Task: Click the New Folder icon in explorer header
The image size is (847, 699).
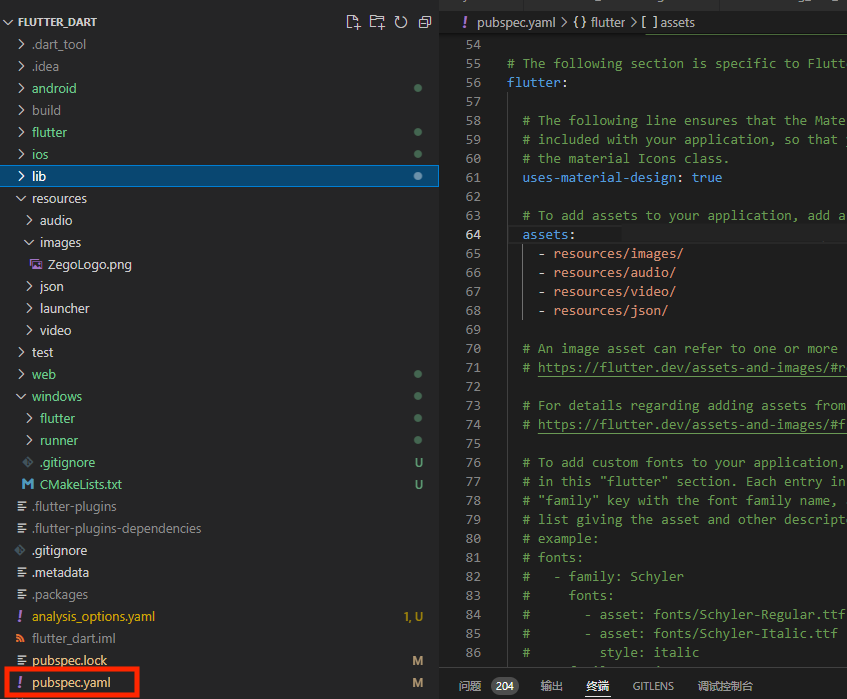Action: coord(377,22)
